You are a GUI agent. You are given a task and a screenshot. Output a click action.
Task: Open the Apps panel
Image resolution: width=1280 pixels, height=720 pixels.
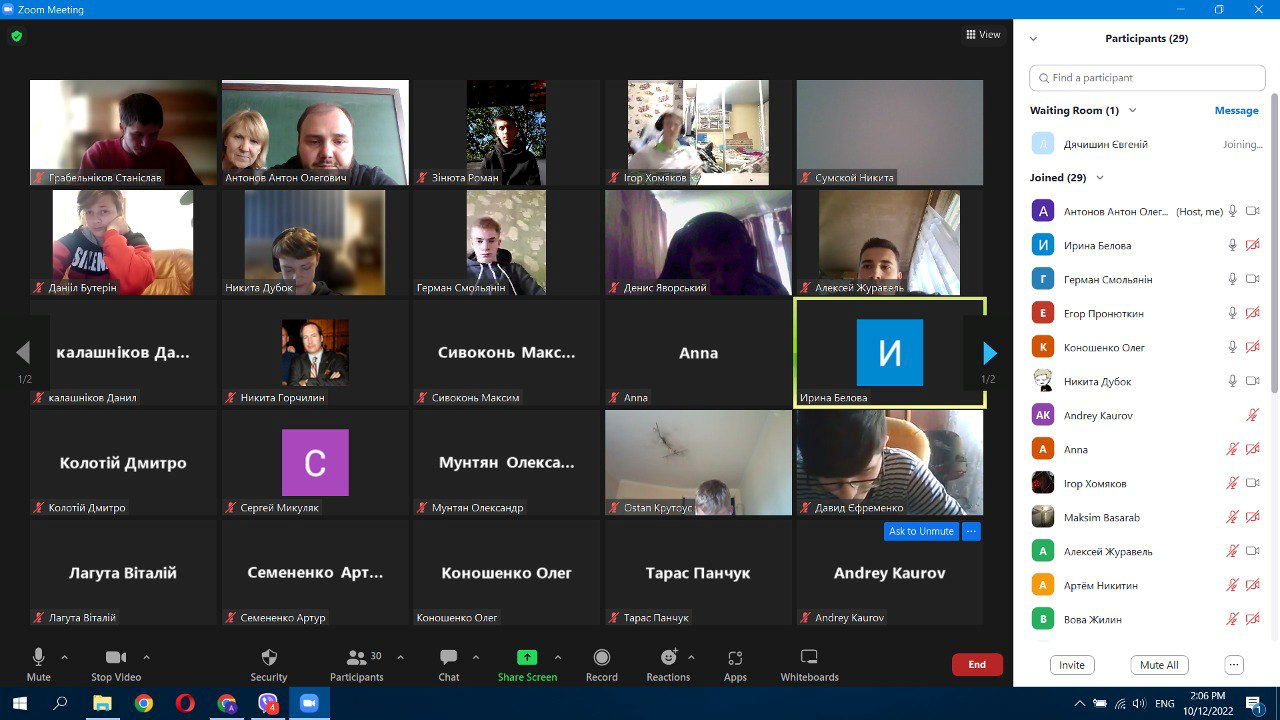pyautogui.click(x=735, y=657)
